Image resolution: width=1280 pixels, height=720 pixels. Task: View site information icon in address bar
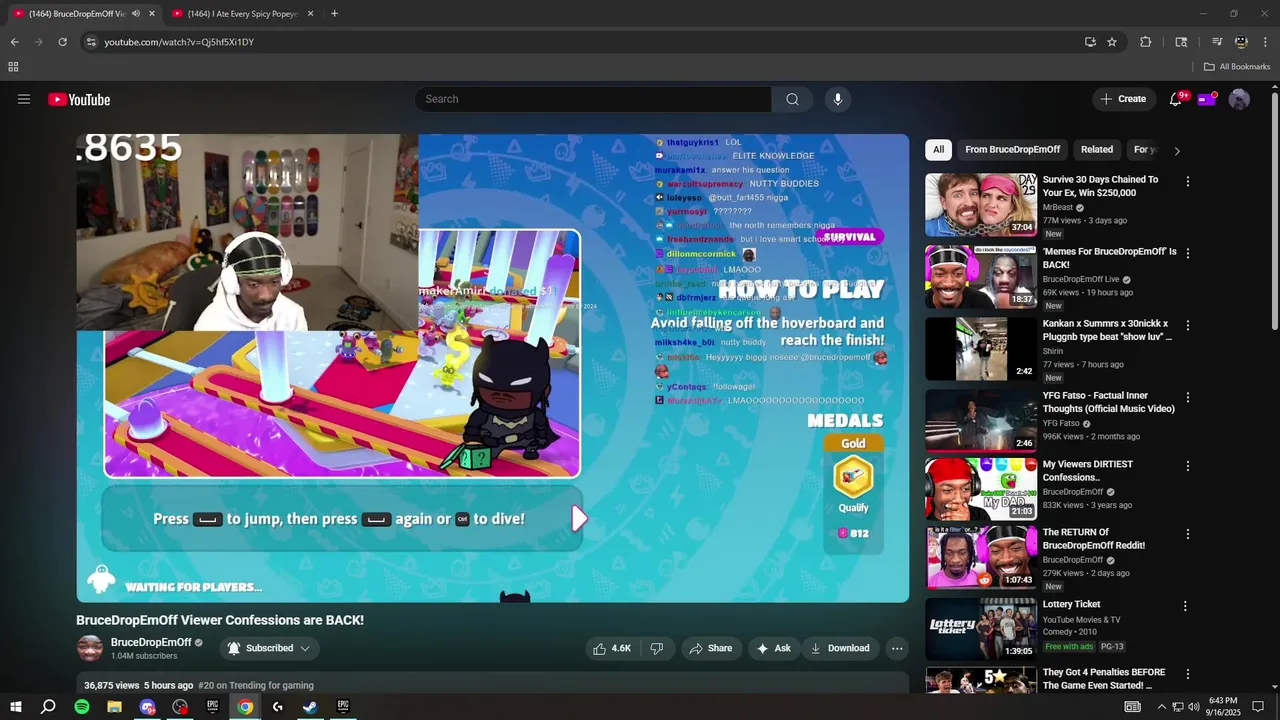91,42
